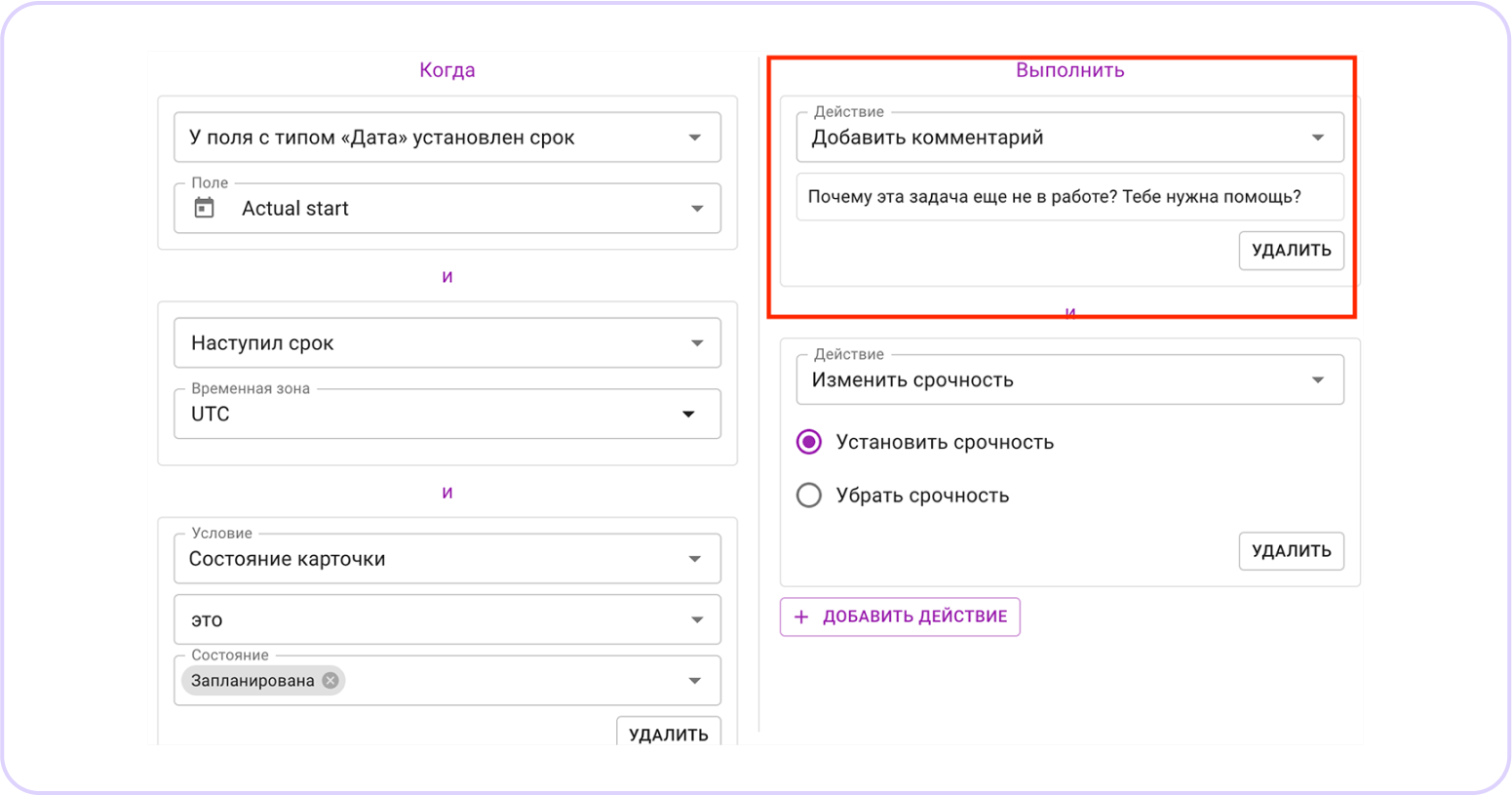Delete the Изменить срочность action with Удалить
The width and height of the screenshot is (1512, 795).
(x=1292, y=551)
